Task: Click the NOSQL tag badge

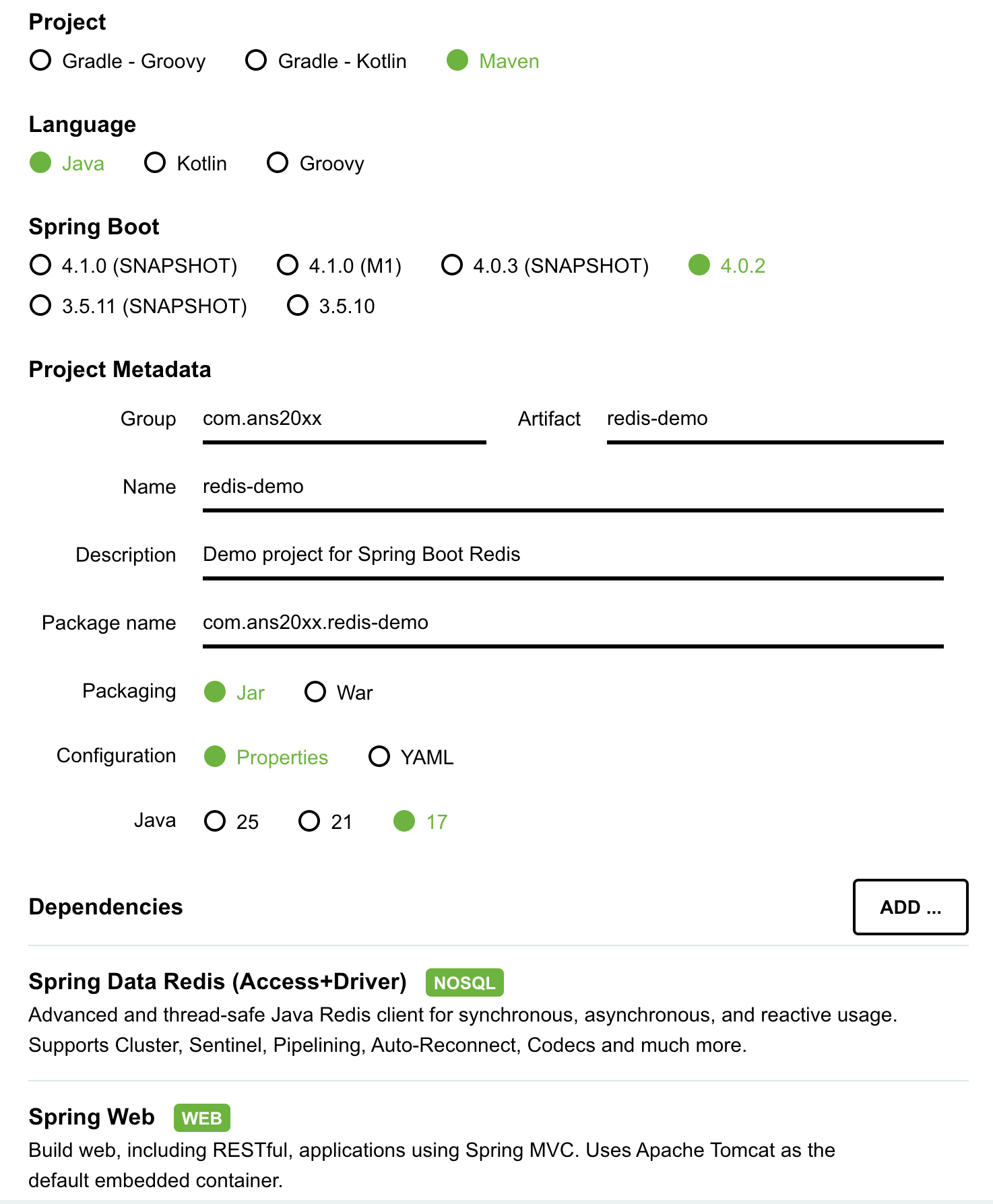Action: (x=464, y=982)
